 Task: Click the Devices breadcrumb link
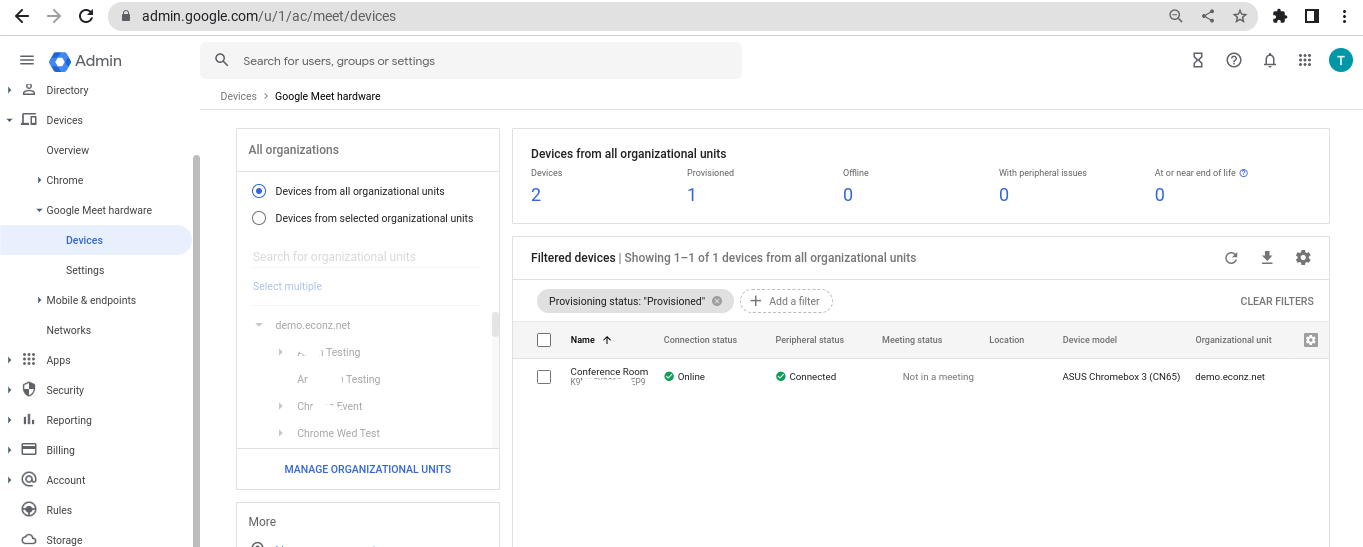tap(238, 96)
